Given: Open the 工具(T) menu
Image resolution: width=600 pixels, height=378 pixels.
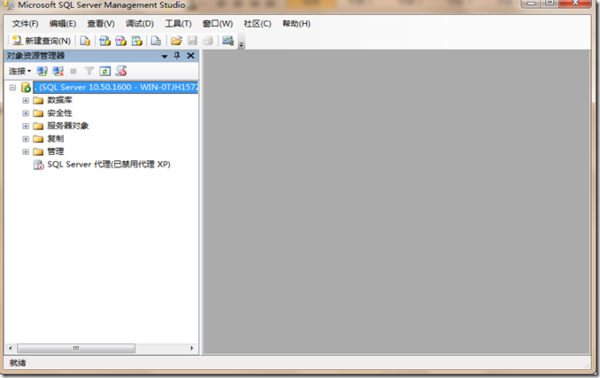Looking at the screenshot, I should (x=178, y=24).
